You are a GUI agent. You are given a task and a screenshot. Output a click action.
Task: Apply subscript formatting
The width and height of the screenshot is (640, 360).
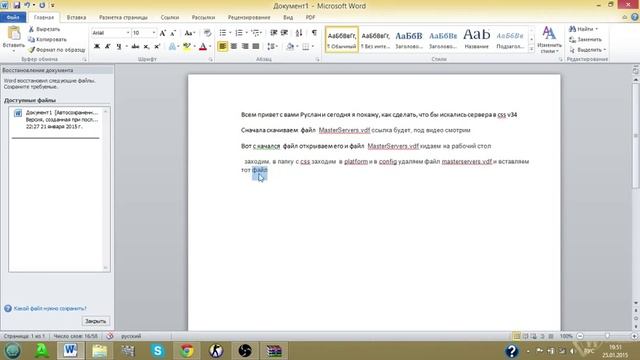pos(146,47)
